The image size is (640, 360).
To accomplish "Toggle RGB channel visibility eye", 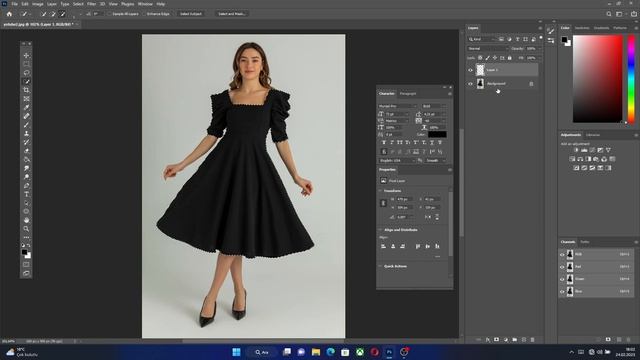I will tap(562, 254).
